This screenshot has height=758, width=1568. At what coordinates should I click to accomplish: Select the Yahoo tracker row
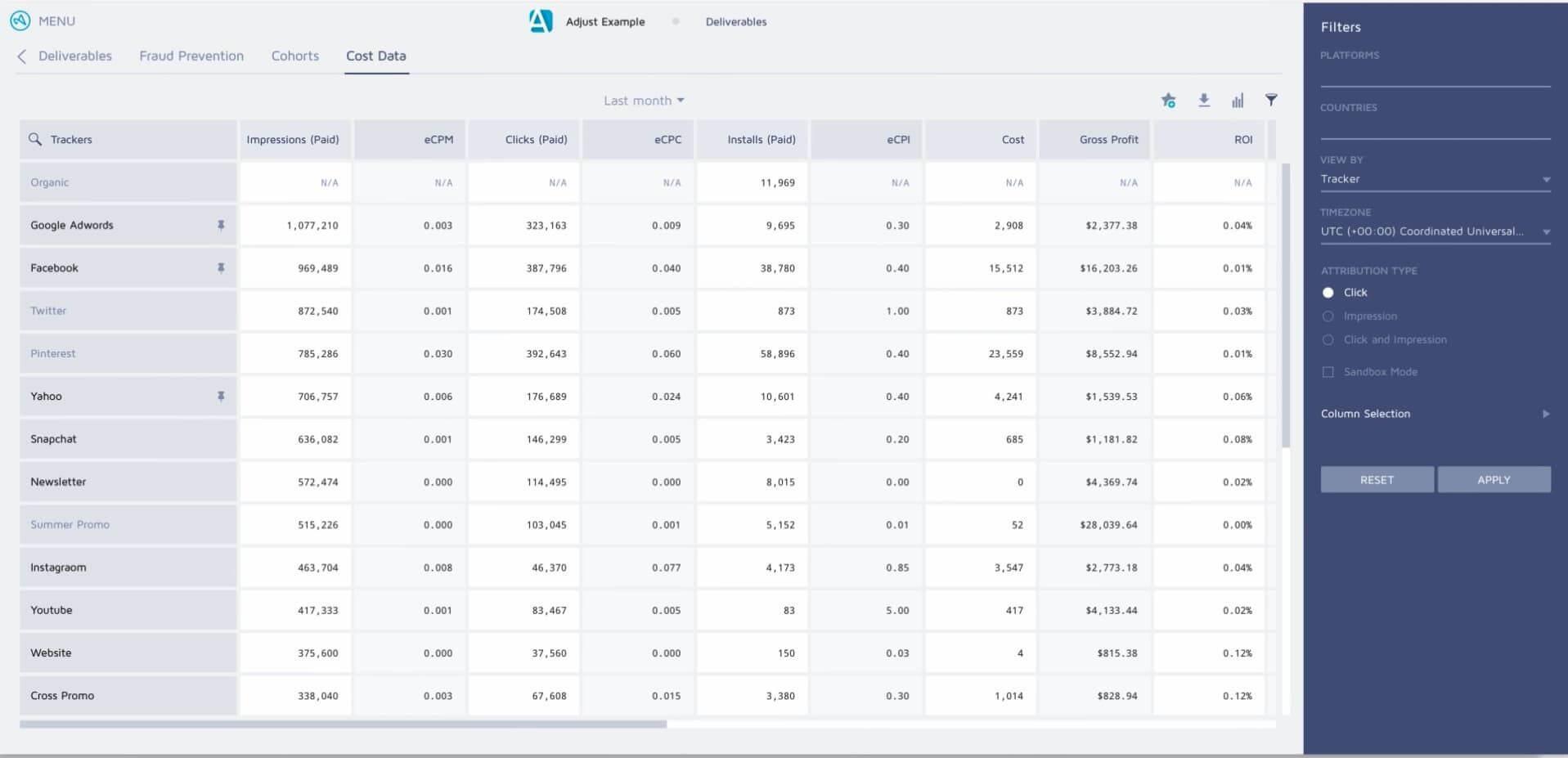[x=128, y=396]
